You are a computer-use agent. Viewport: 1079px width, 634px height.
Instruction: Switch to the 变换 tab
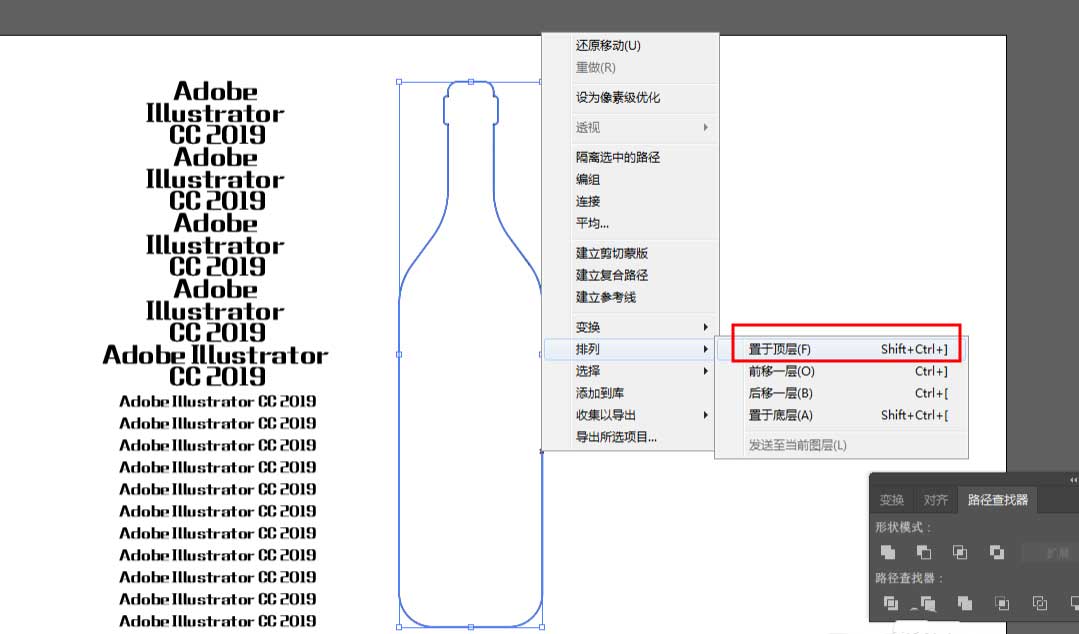[x=892, y=500]
